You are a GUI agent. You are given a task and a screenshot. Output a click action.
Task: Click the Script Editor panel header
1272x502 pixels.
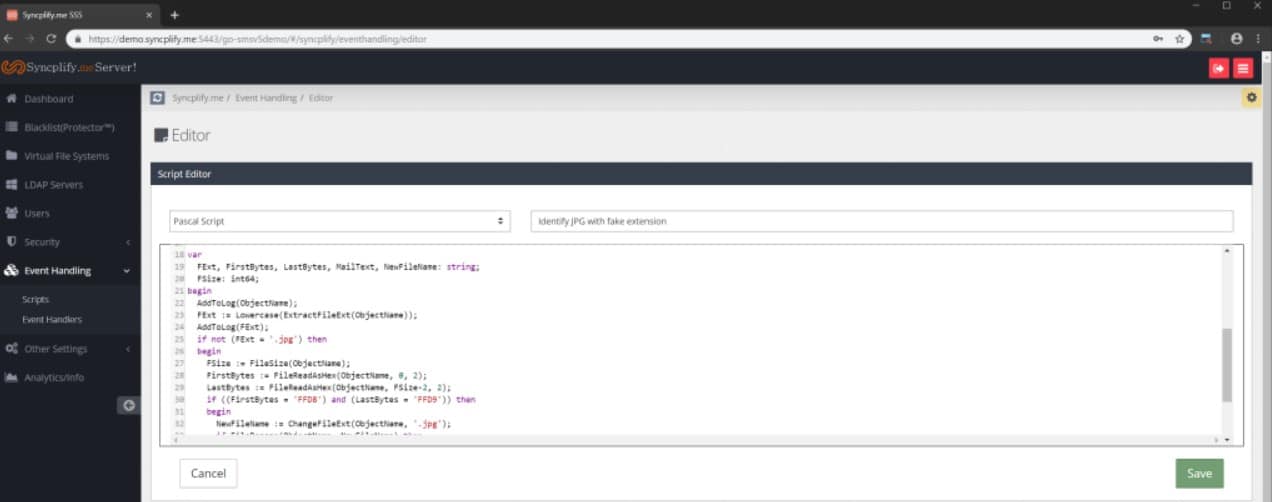pyautogui.click(x=701, y=174)
